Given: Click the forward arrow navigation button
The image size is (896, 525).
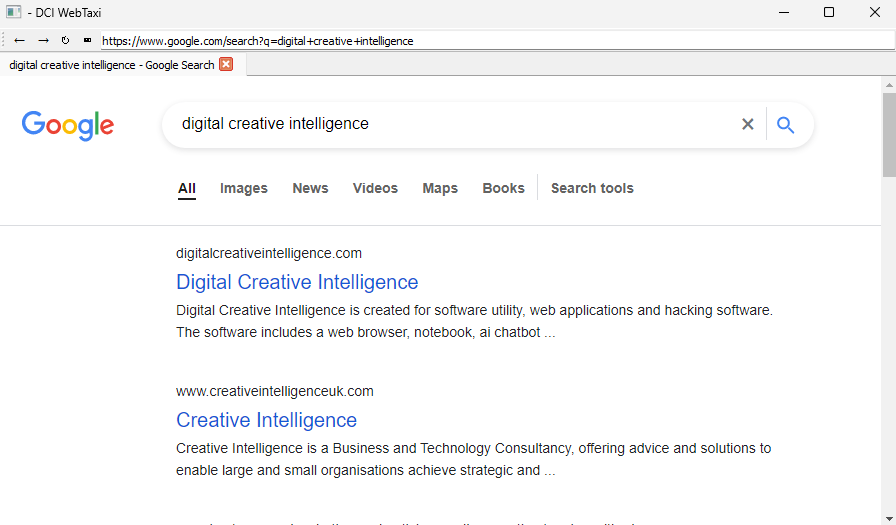Looking at the screenshot, I should (x=43, y=40).
